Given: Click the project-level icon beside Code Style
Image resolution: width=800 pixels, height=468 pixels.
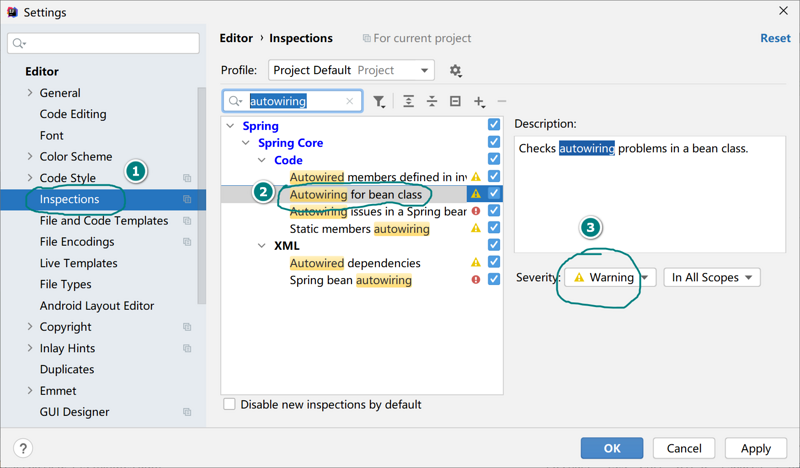Looking at the screenshot, I should [187, 178].
